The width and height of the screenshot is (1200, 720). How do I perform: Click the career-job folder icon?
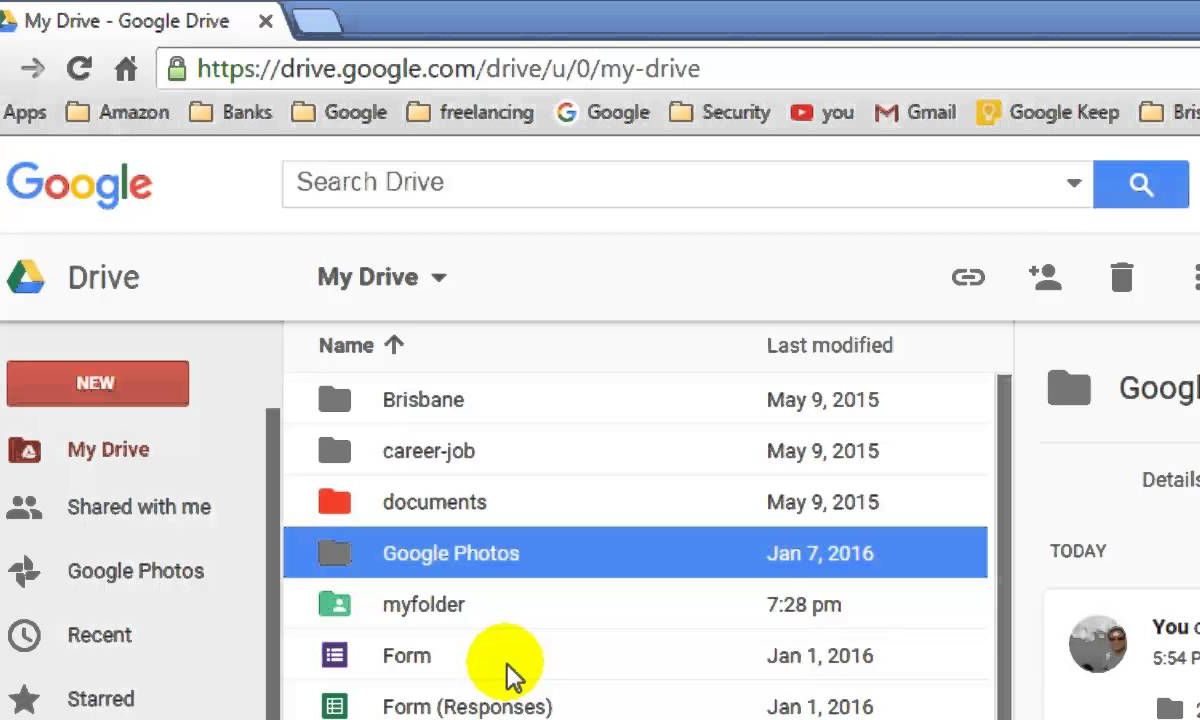[x=335, y=451]
